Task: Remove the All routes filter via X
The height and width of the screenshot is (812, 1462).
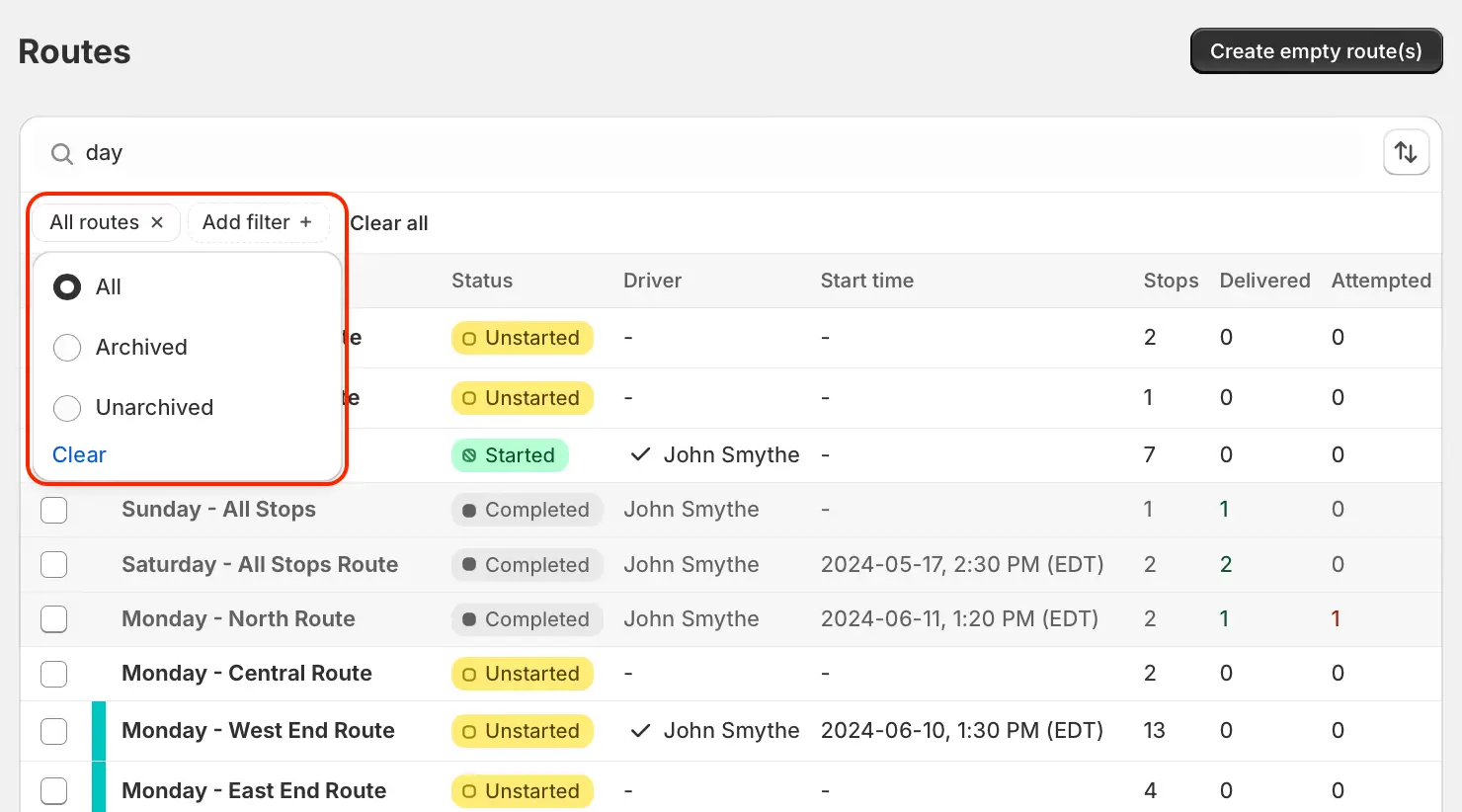Action: coord(157,222)
